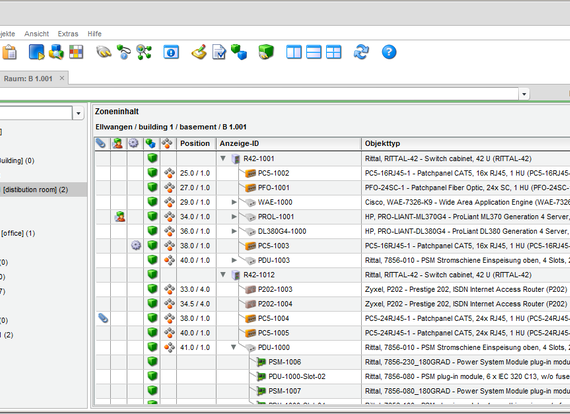The width and height of the screenshot is (570, 414).
Task: Click person icon in PROL-1001 row
Action: click(120, 217)
